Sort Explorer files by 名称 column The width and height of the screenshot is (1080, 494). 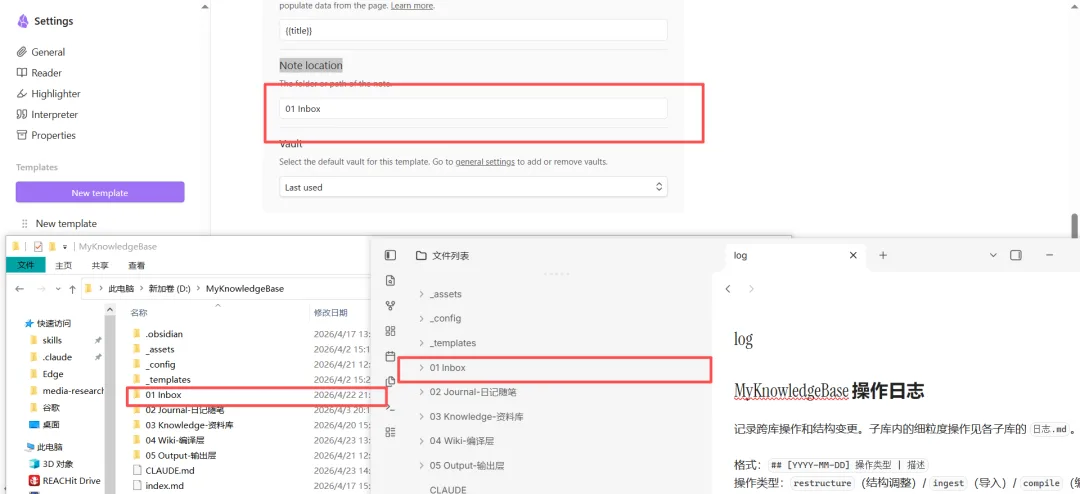[x=139, y=312]
